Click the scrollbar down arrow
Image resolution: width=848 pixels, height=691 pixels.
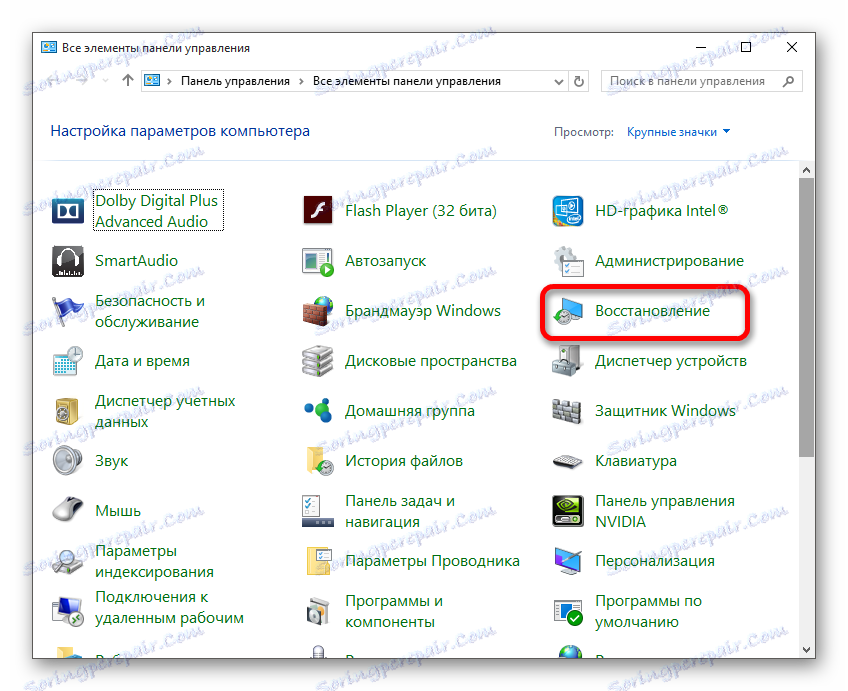[x=806, y=649]
